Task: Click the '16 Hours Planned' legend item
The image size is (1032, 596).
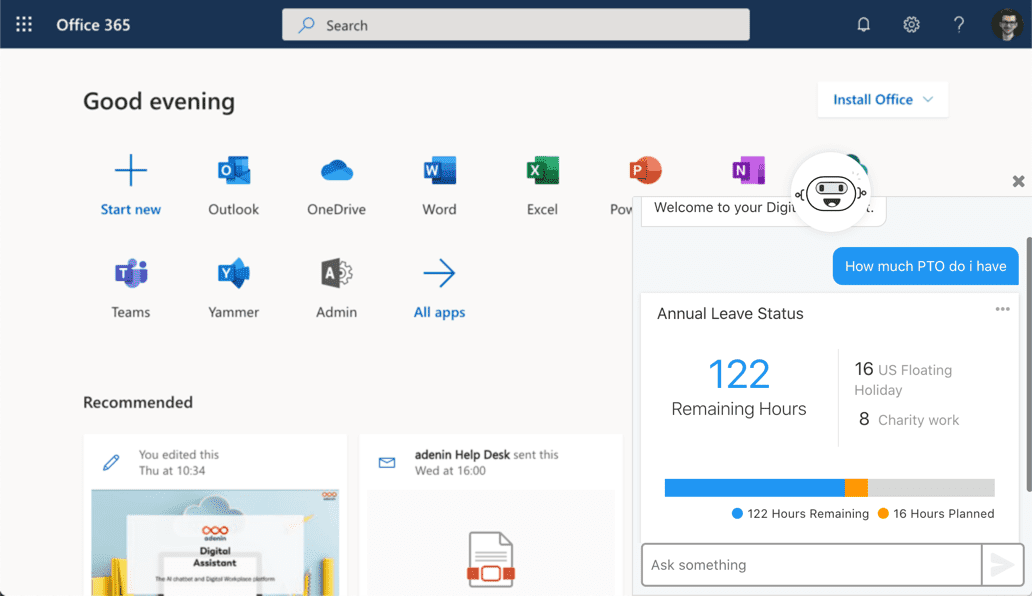Action: coord(936,514)
